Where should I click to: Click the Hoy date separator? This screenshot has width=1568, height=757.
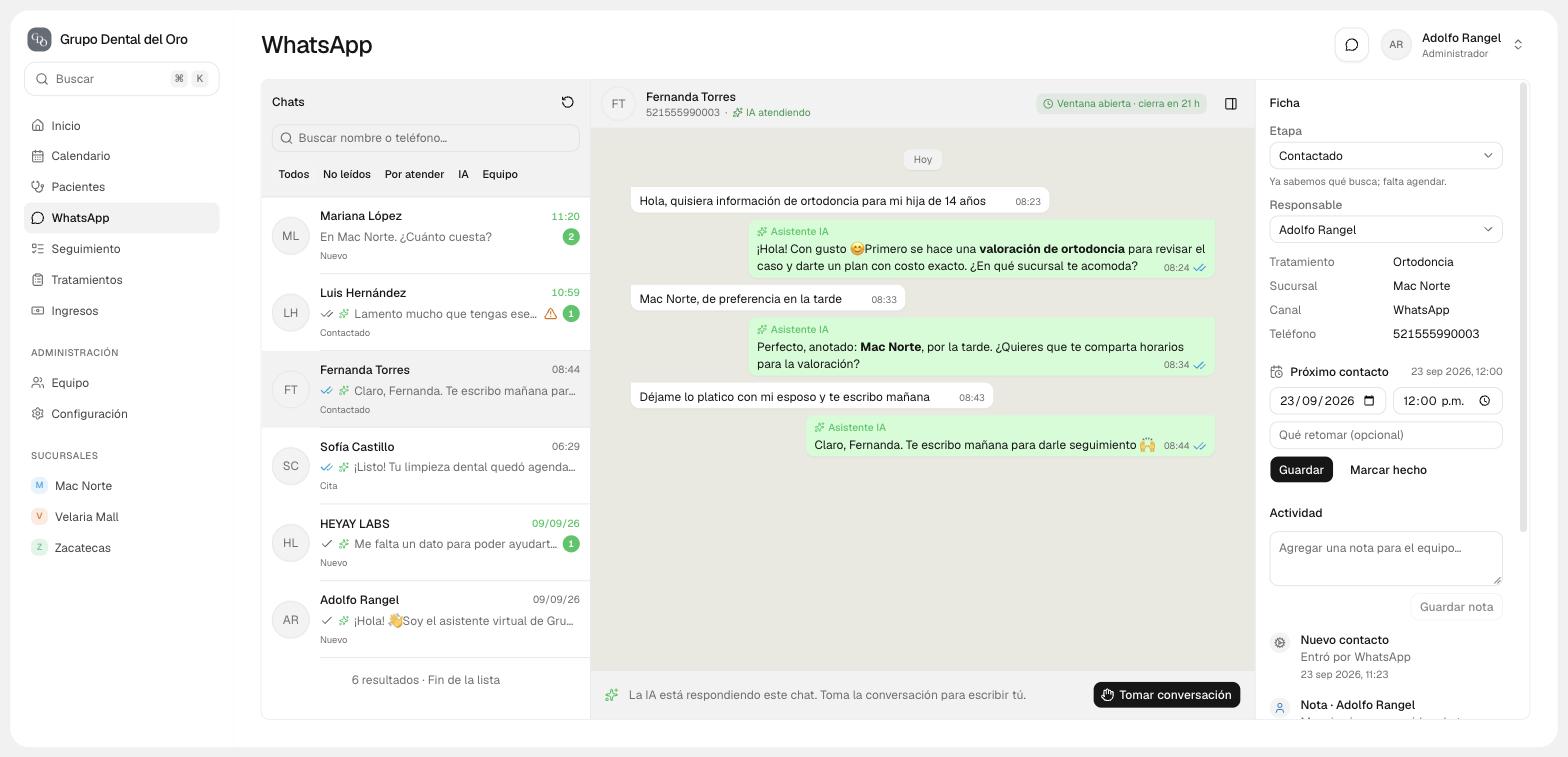922,159
